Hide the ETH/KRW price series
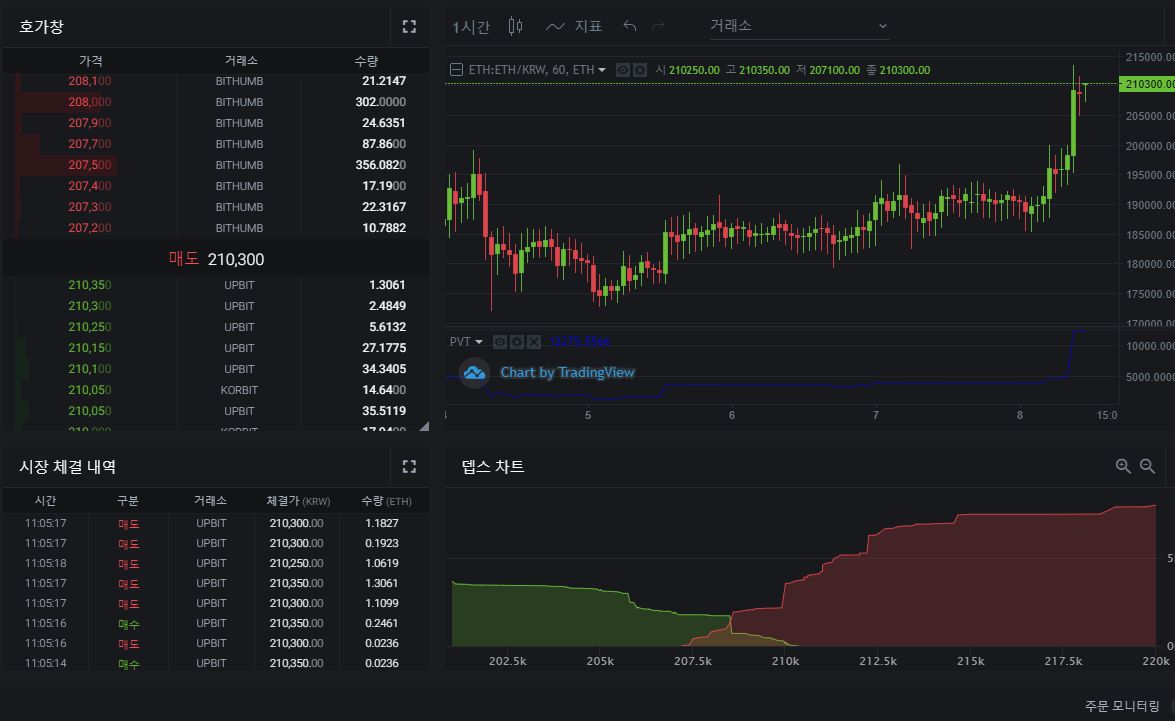 (623, 70)
